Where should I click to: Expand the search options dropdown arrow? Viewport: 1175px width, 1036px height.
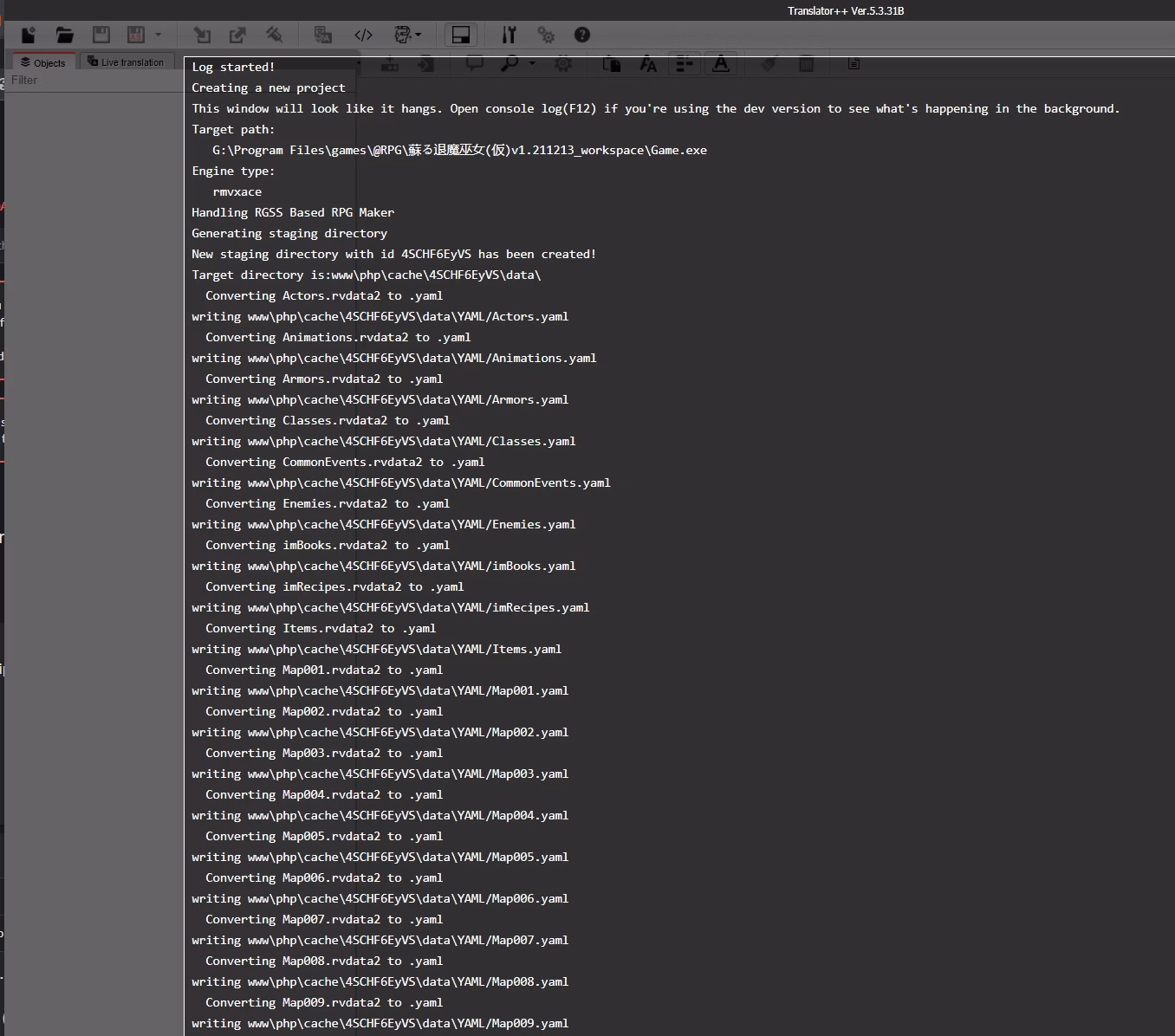[531, 64]
